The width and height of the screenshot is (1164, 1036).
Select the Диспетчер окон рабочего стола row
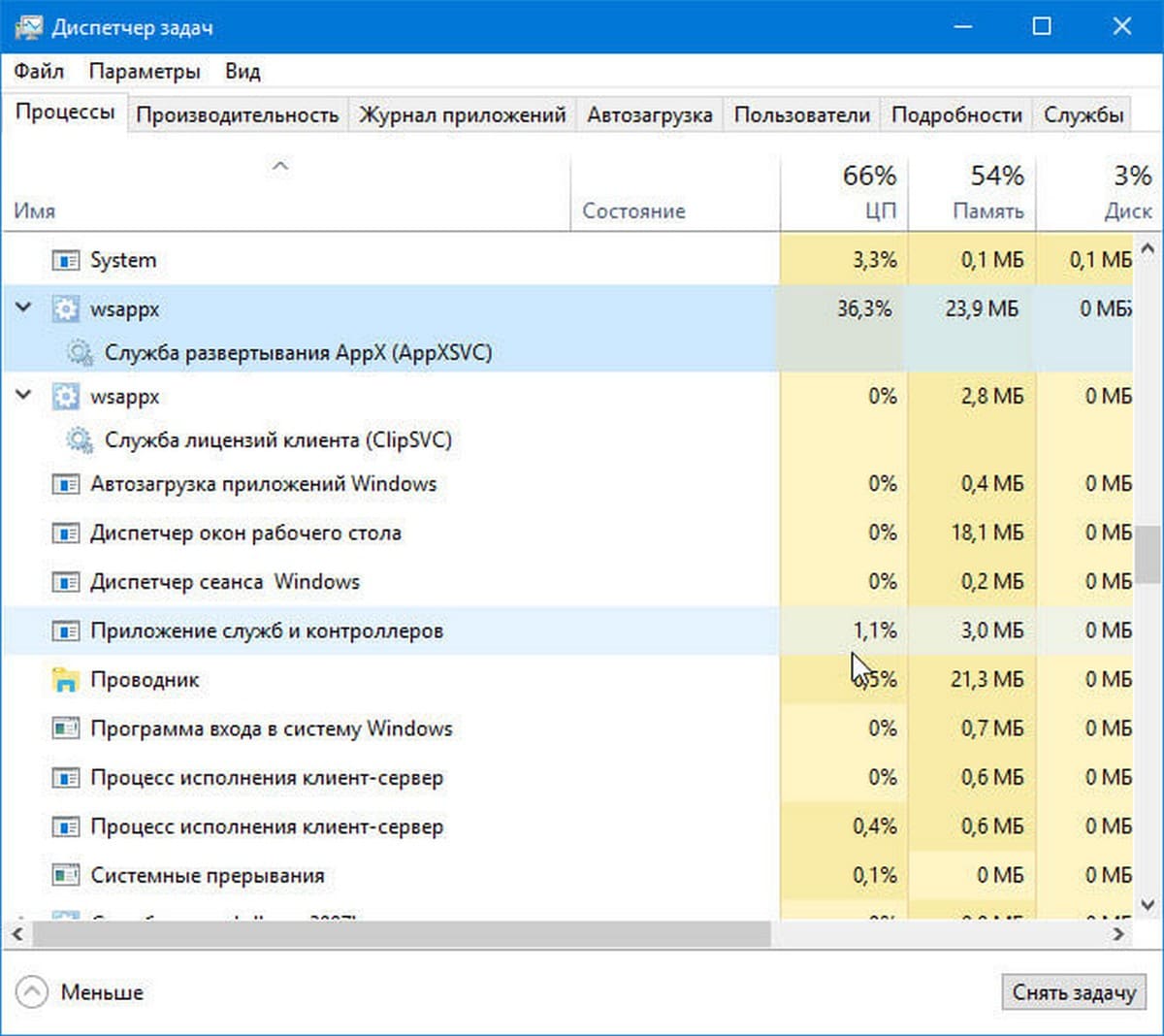[x=567, y=533]
